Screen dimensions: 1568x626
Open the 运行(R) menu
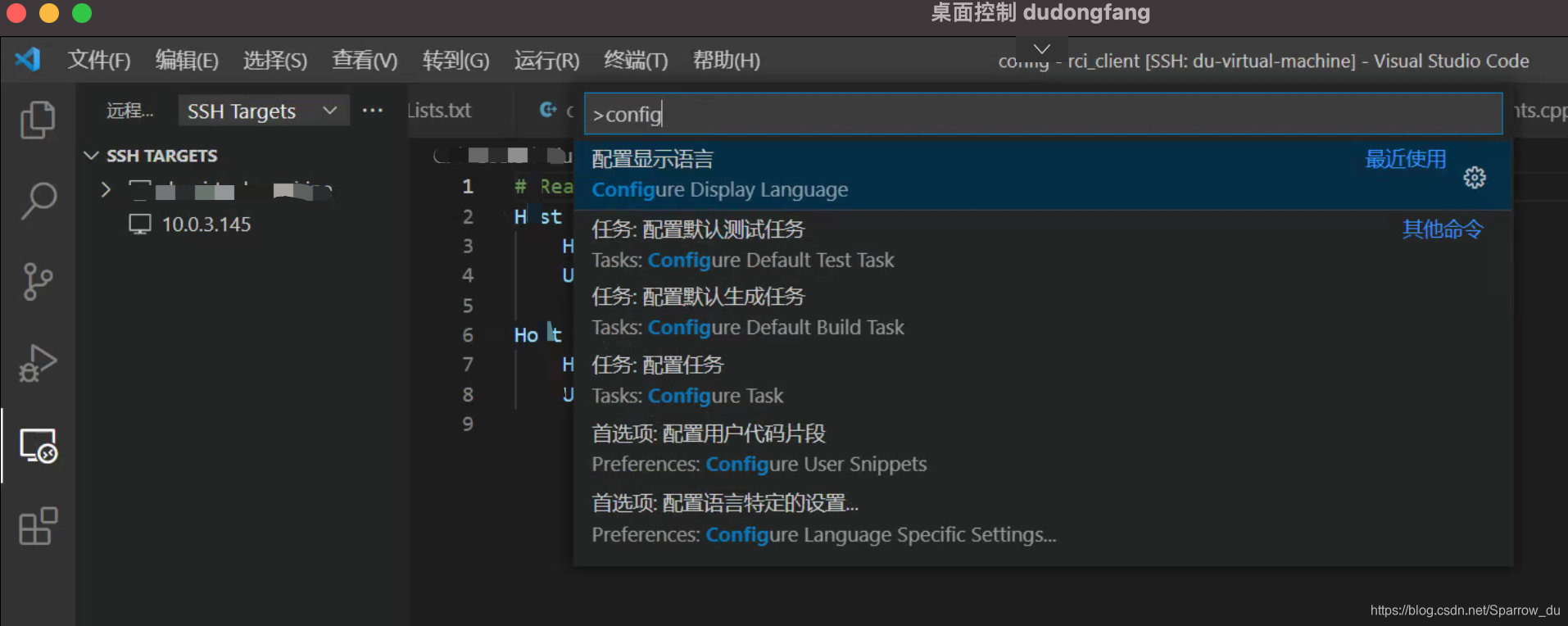[546, 61]
